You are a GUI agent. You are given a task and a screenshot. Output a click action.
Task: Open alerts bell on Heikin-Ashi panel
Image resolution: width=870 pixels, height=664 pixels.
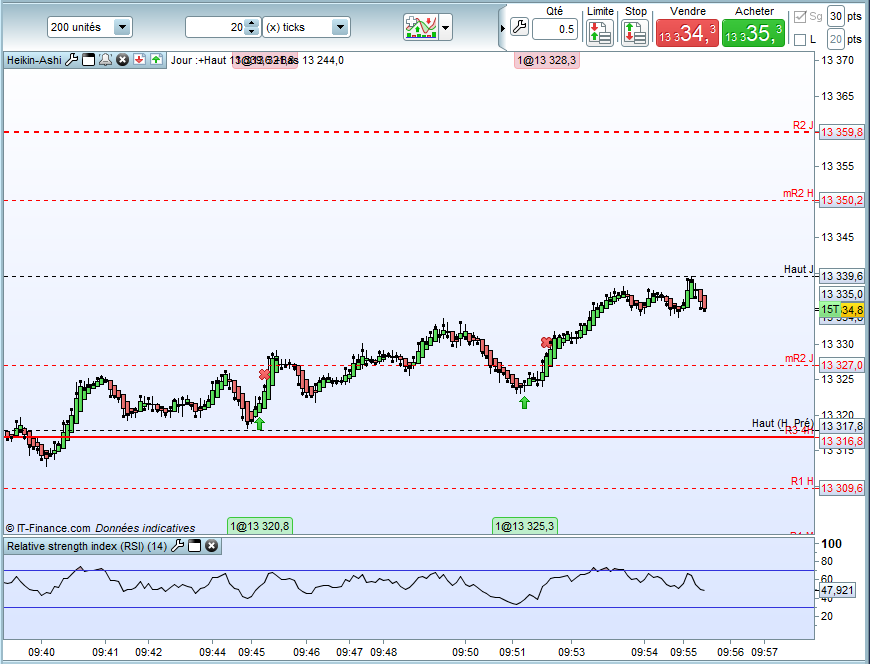tap(105, 60)
